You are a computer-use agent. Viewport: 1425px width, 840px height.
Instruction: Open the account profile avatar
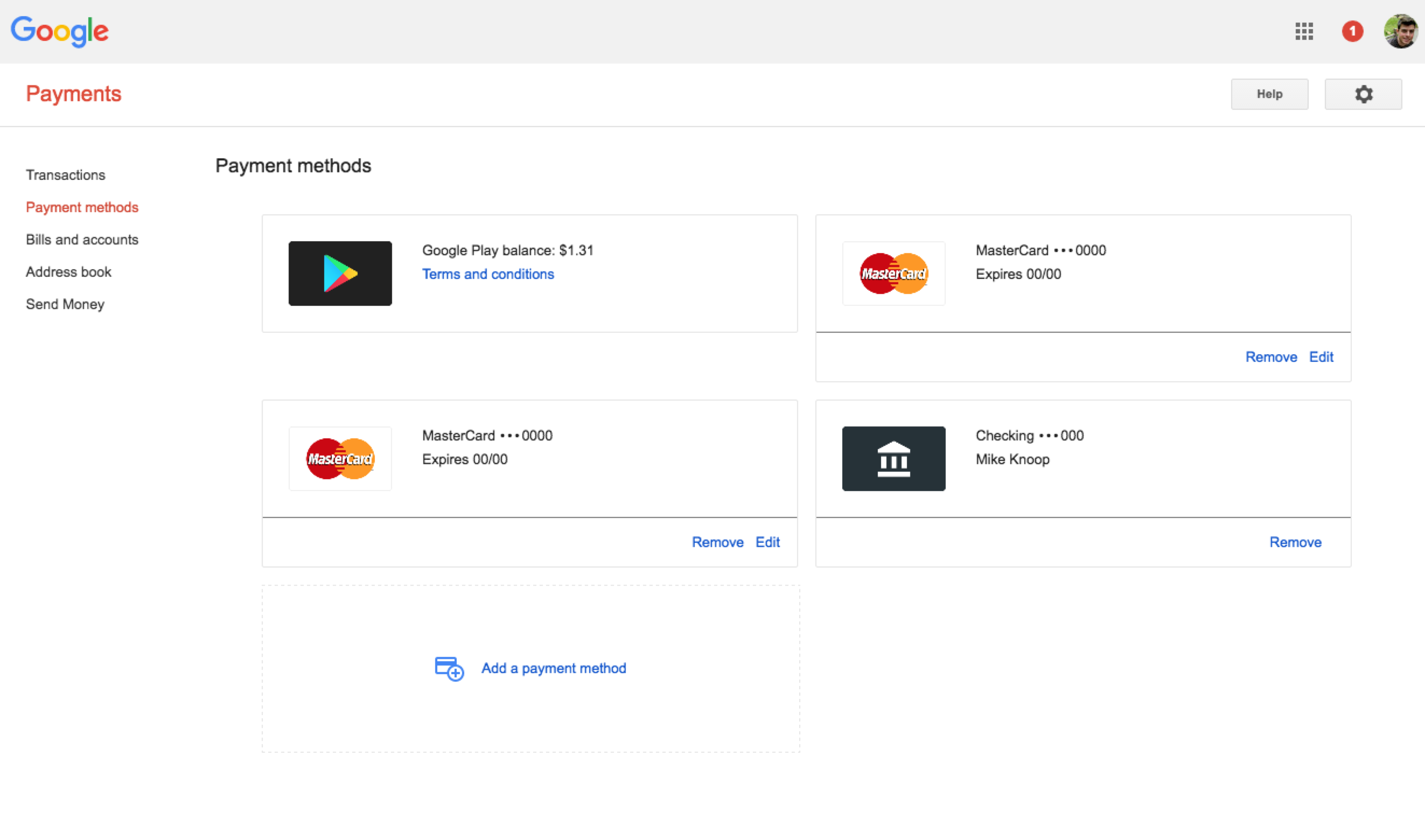1401,31
